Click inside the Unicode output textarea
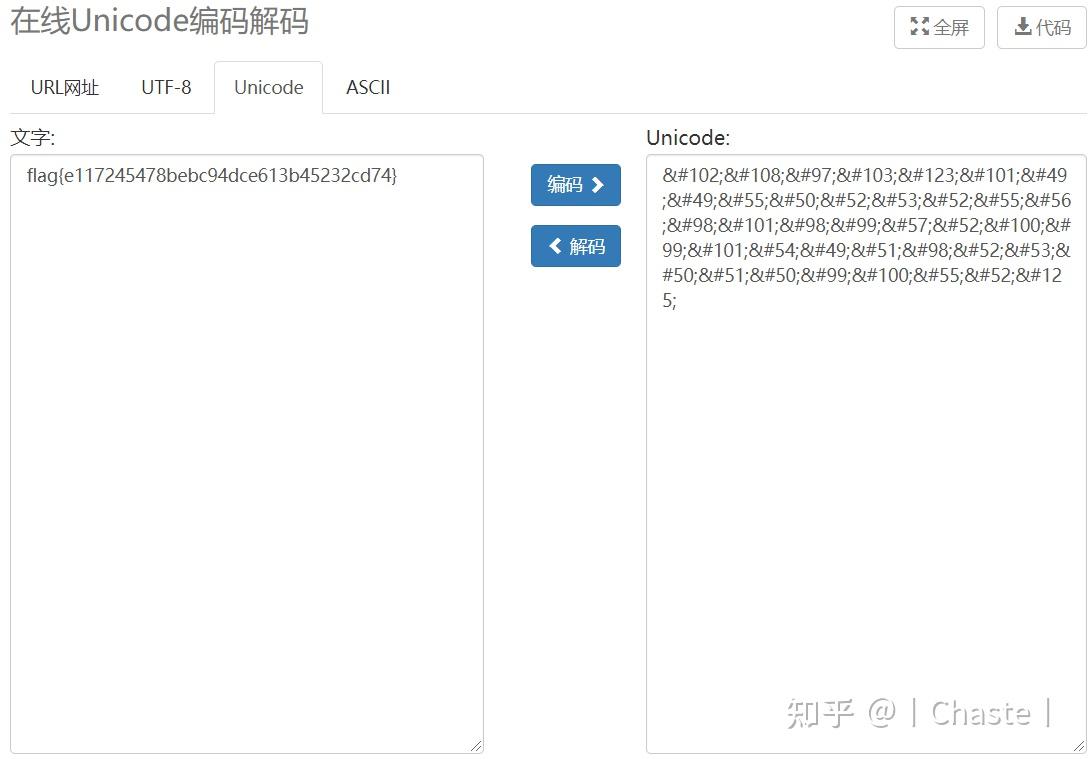Screen dimensions: 1091x759 (865, 450)
